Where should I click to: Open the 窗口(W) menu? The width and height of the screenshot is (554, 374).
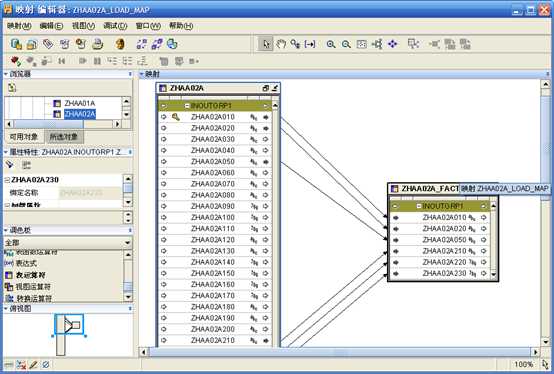148,26
